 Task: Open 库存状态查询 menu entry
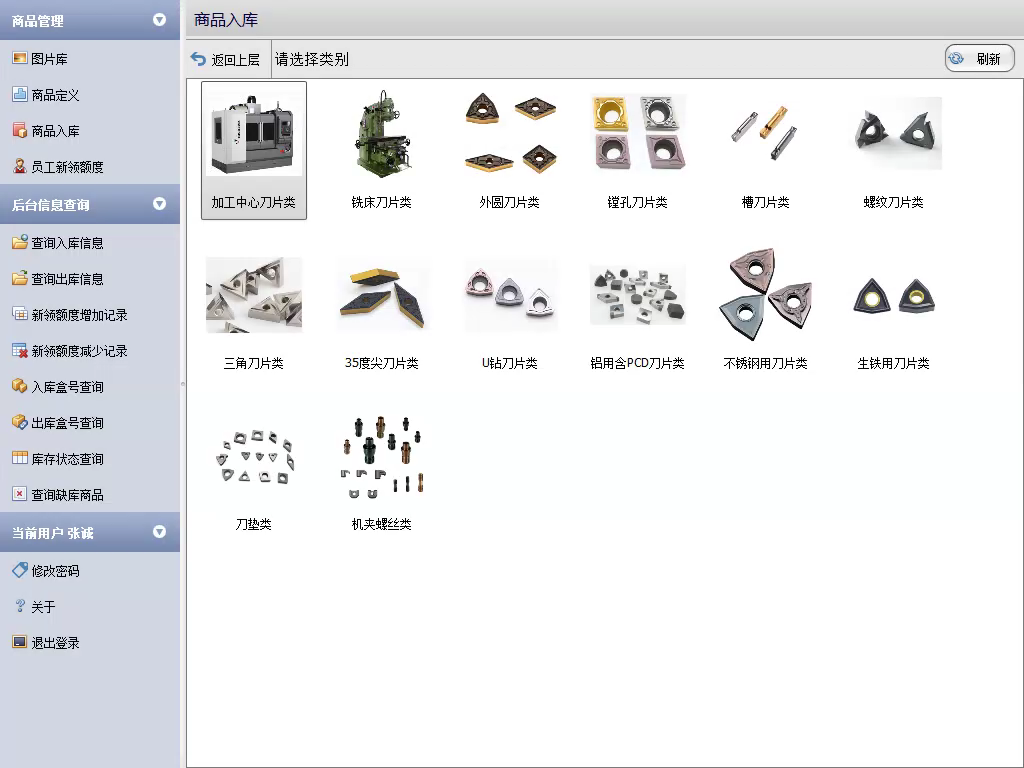tap(67, 458)
